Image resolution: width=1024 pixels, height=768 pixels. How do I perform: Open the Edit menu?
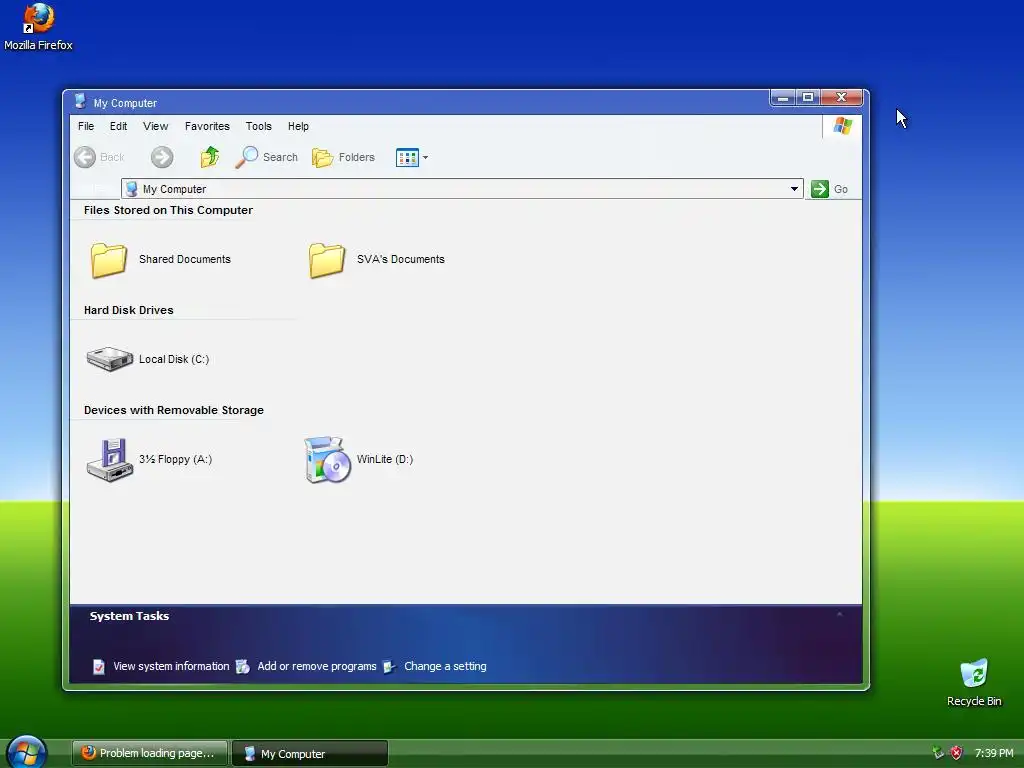[118, 126]
